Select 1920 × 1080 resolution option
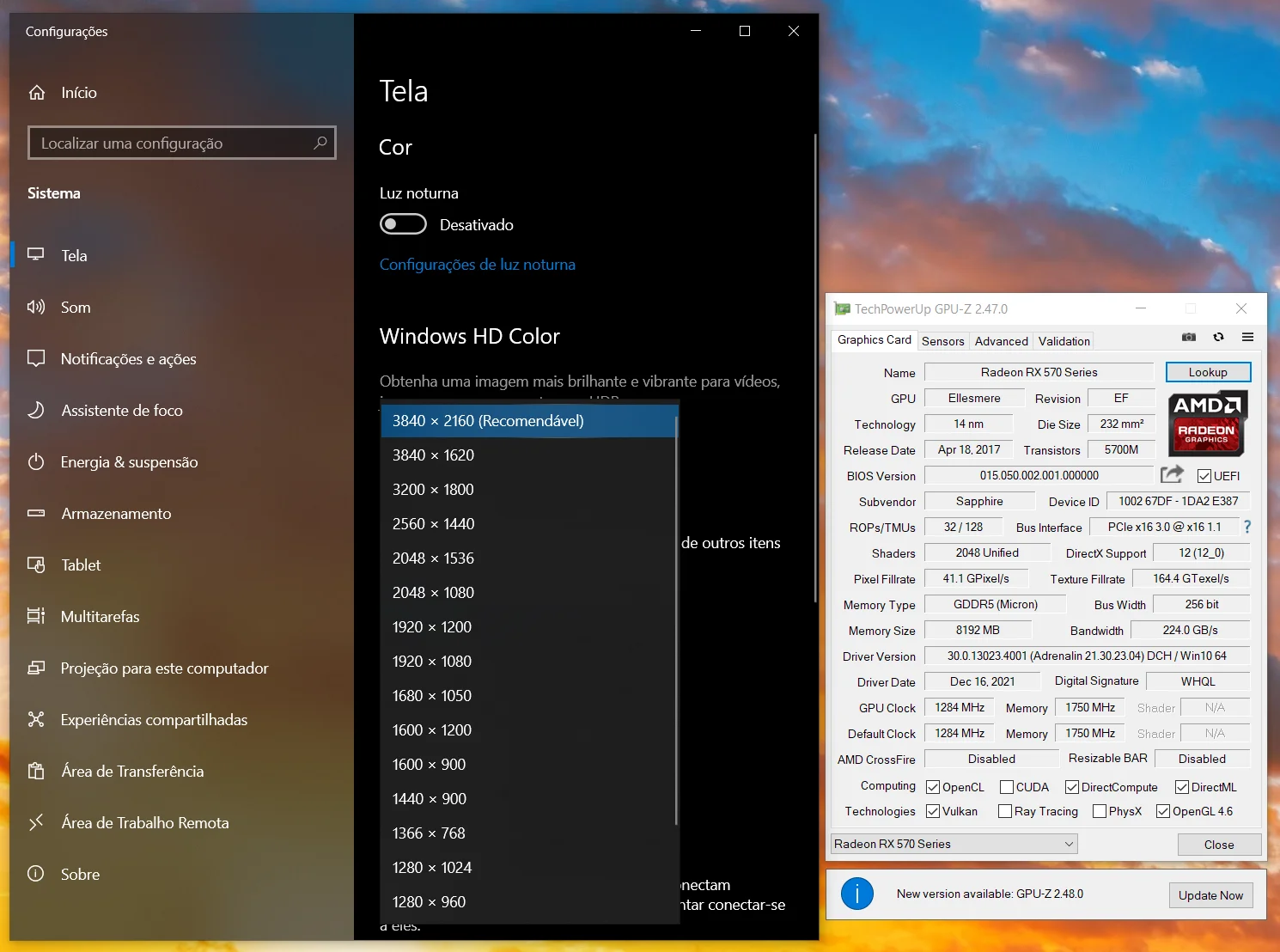1280x952 pixels. pyautogui.click(x=528, y=662)
